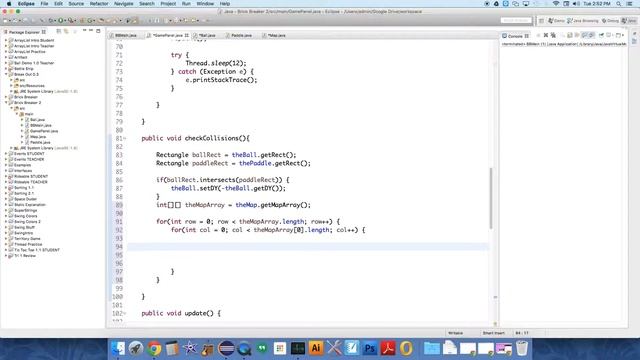This screenshot has height=360, width=640.
Task: Open Launchpad rocket icon in the Dock
Action: point(136,349)
